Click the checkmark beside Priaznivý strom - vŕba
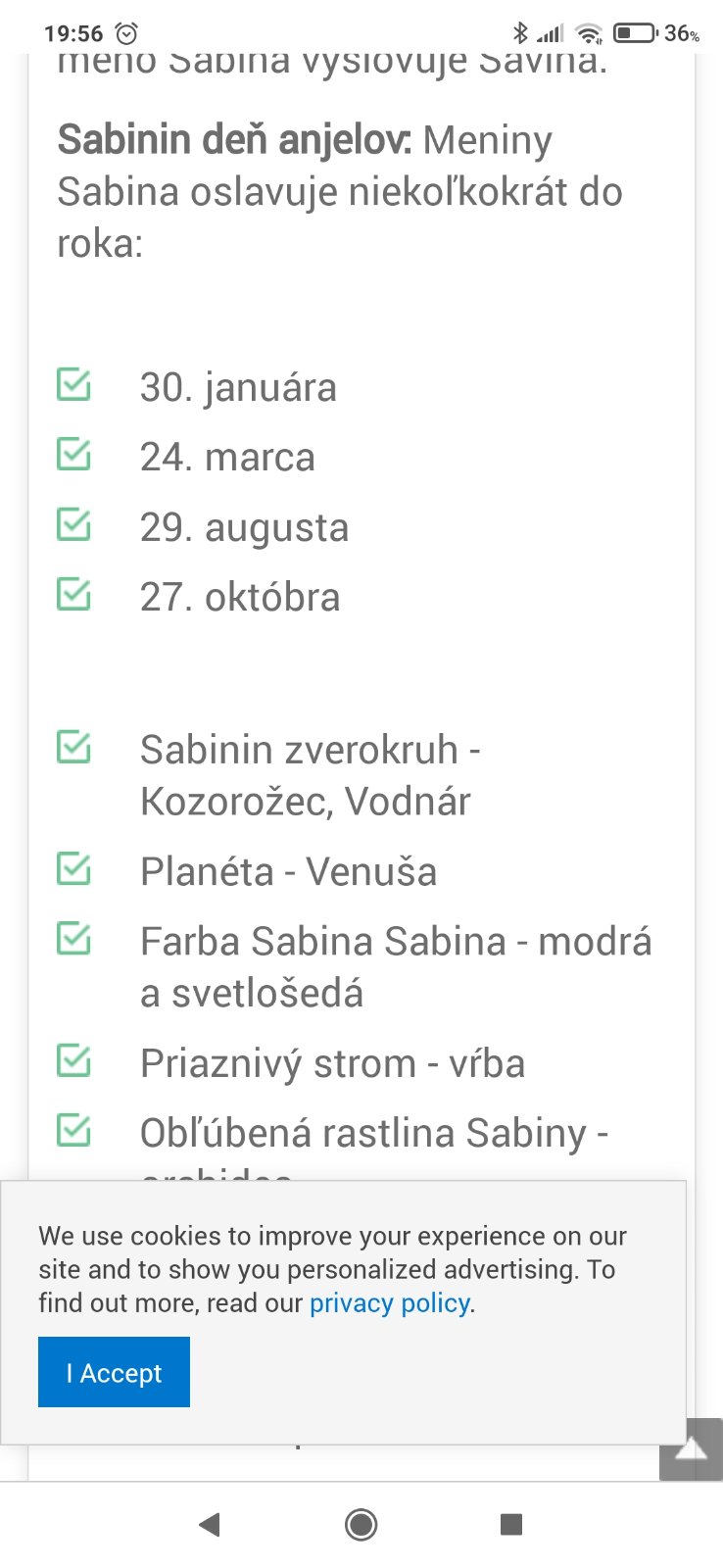This screenshot has width=723, height=1568. (73, 1060)
